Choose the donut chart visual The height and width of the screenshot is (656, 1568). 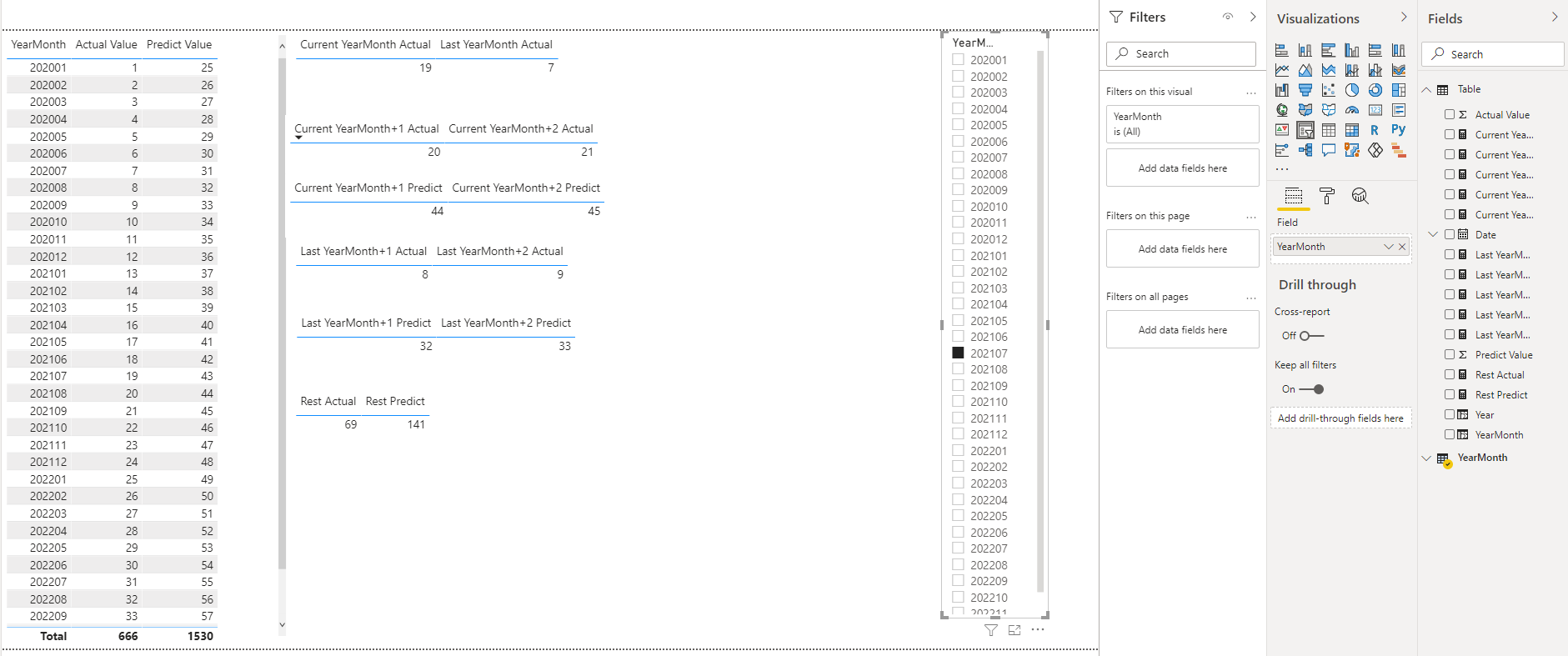(1375, 91)
